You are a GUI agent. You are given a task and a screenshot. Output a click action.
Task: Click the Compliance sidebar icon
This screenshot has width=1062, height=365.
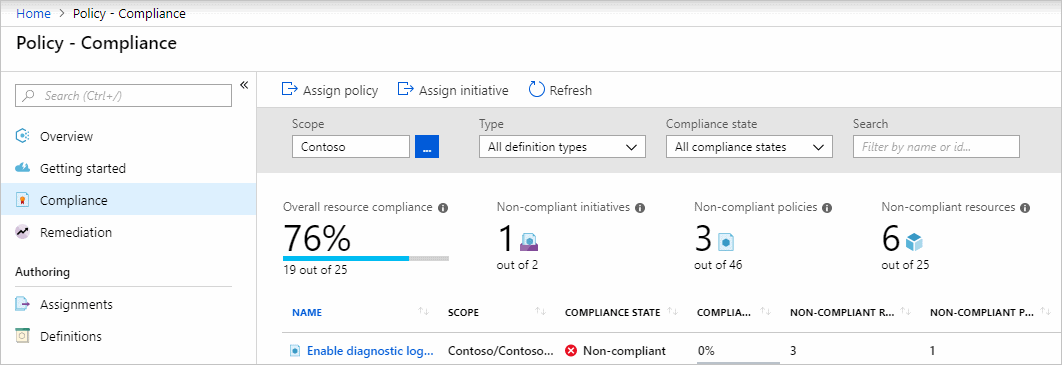click(x=23, y=200)
